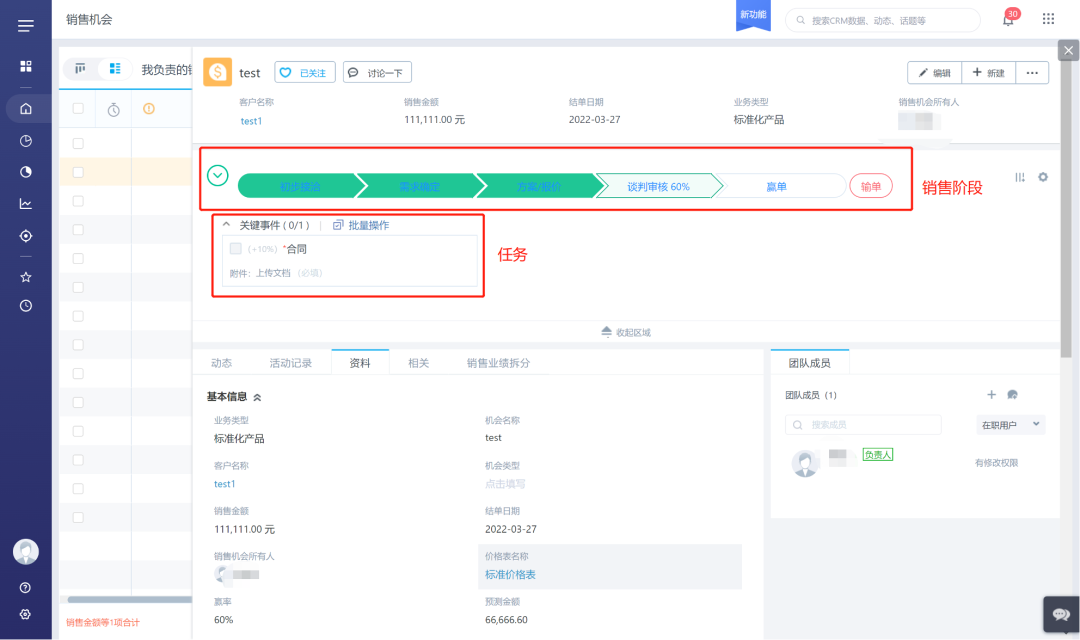Open the app grid launcher icon
The height and width of the screenshot is (640, 1080).
[x=1048, y=19]
